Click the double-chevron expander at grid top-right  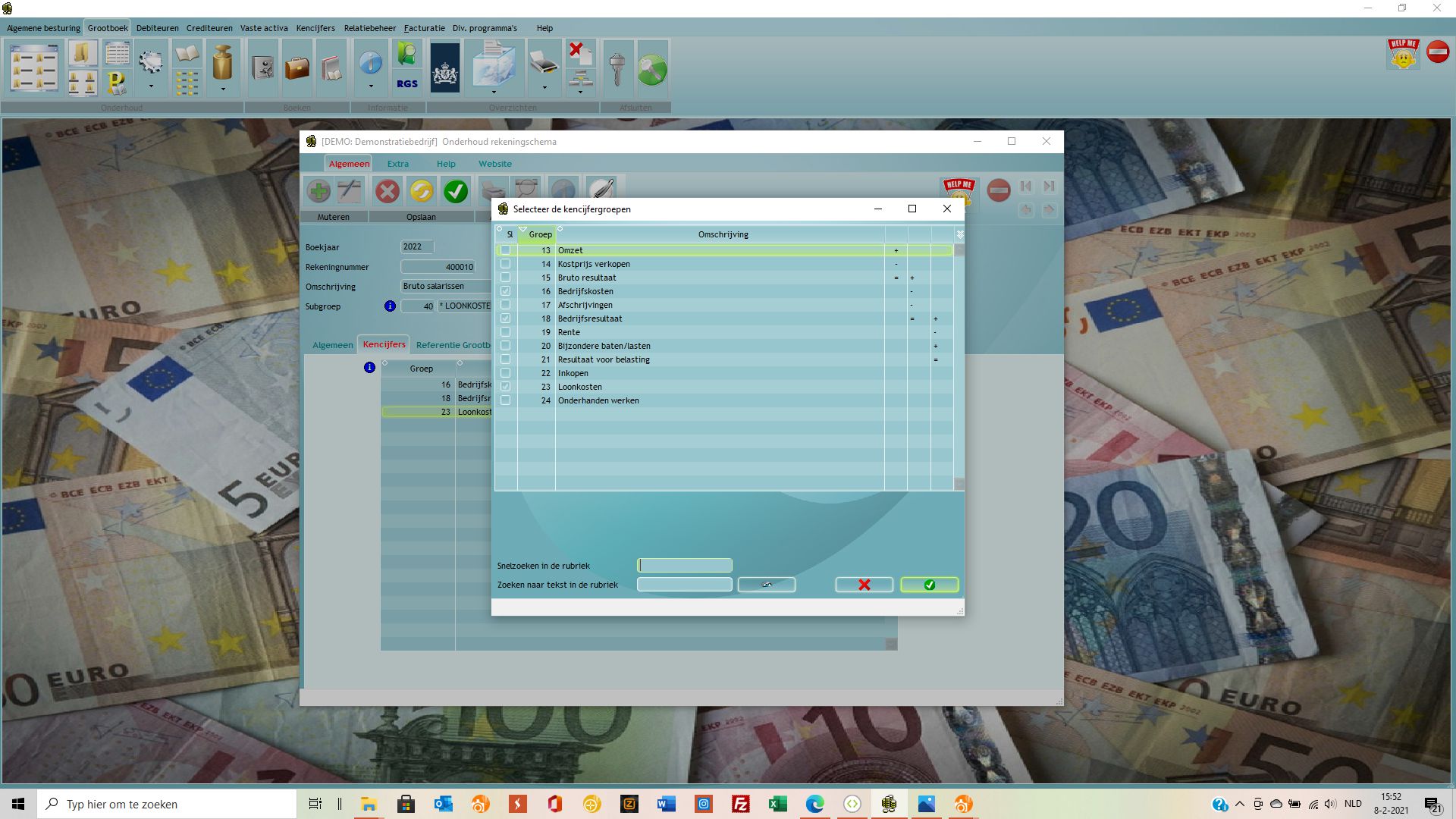[959, 234]
